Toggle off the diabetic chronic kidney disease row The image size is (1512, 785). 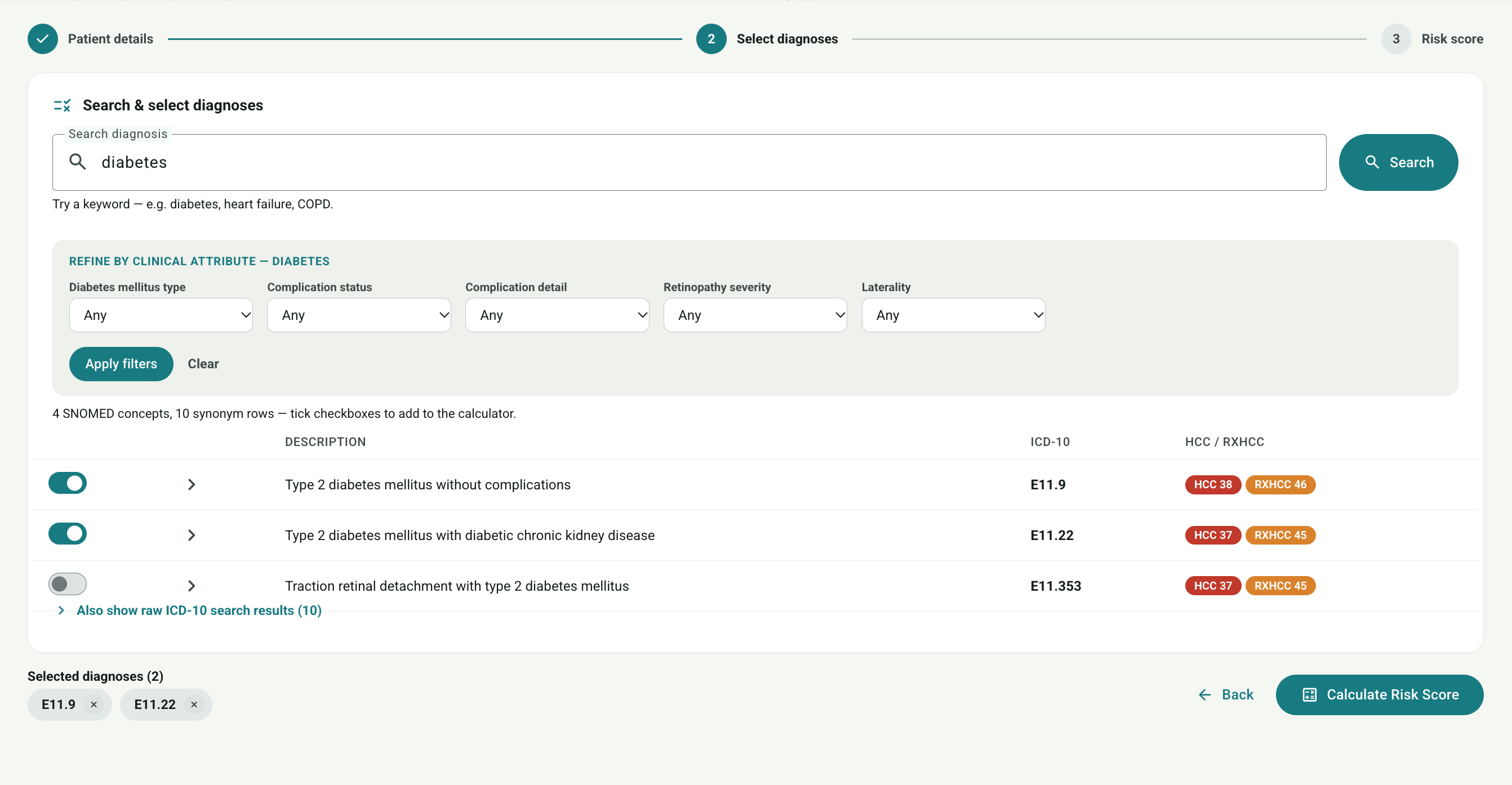point(68,533)
